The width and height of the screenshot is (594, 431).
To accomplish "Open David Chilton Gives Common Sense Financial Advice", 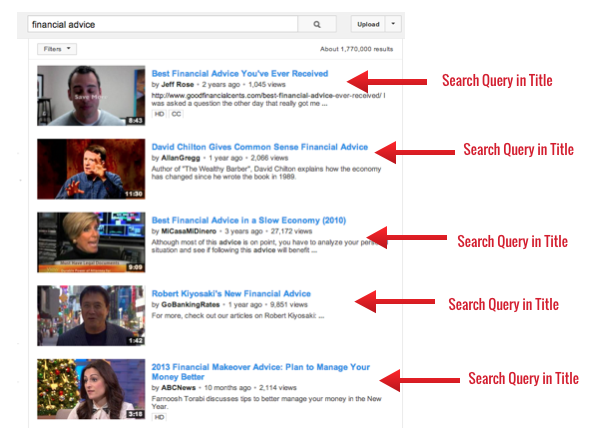I will pyautogui.click(x=259, y=147).
